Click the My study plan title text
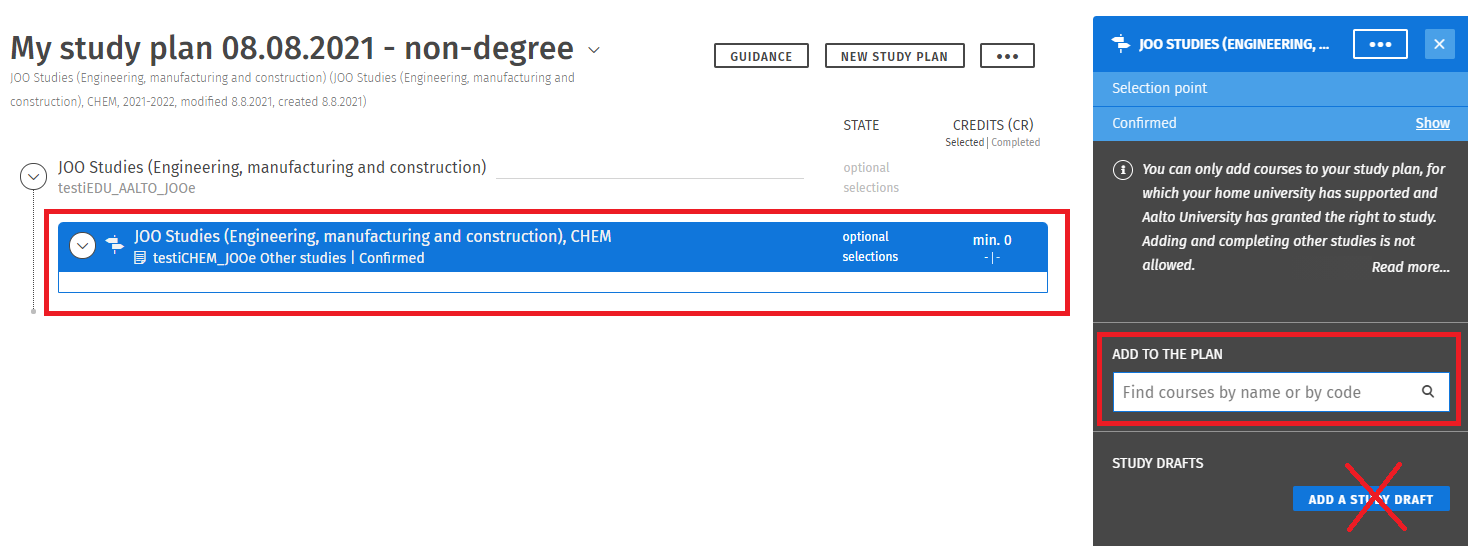The height and width of the screenshot is (546, 1468). [x=292, y=48]
